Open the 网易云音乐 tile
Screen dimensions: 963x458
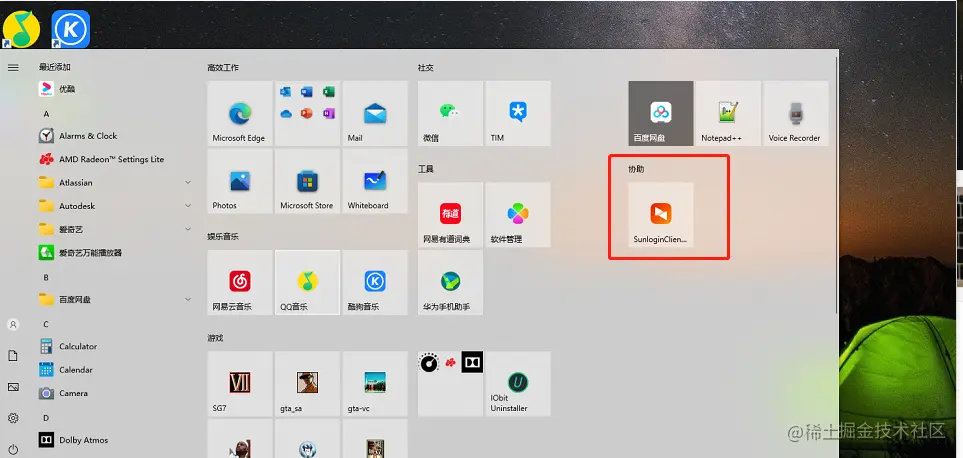(240, 282)
